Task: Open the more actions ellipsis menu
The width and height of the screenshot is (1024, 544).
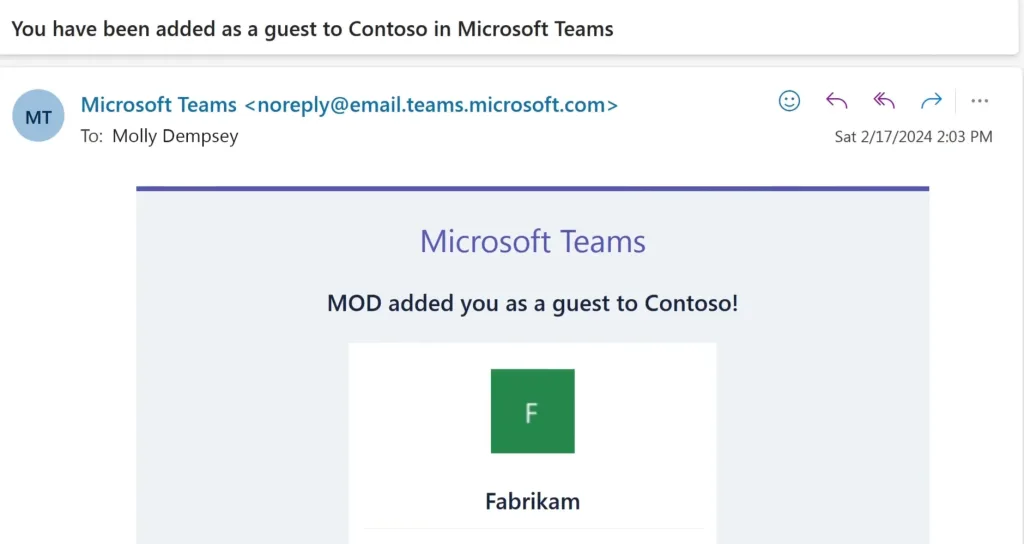Action: click(979, 101)
